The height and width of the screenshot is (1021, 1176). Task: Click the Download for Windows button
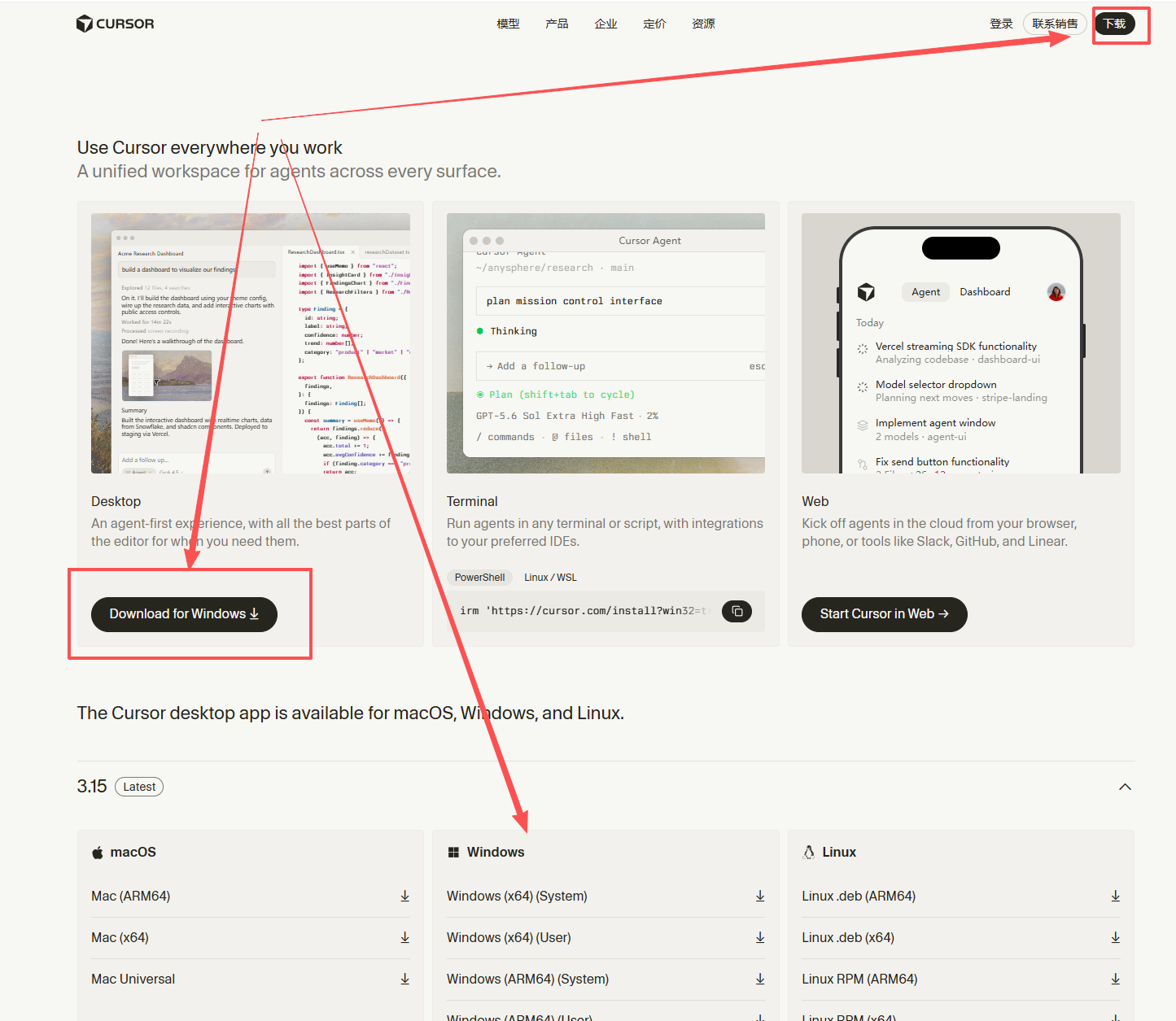(x=184, y=614)
